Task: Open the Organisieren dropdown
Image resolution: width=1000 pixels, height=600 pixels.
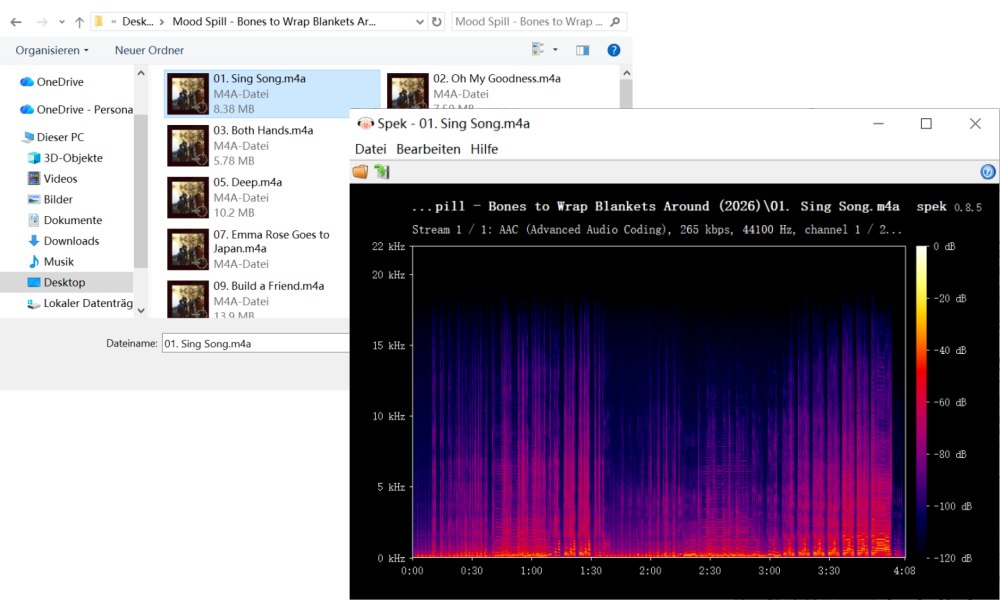Action: point(52,50)
